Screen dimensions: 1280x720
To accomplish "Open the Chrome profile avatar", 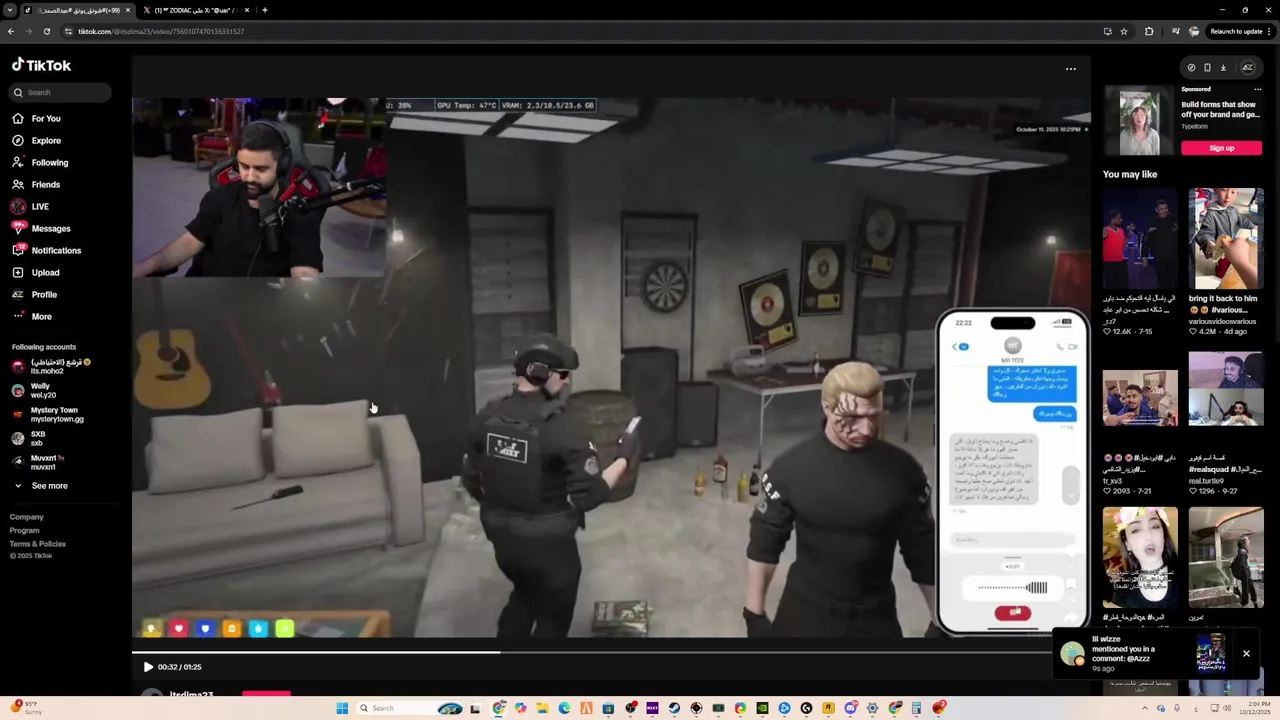I will click(1194, 31).
